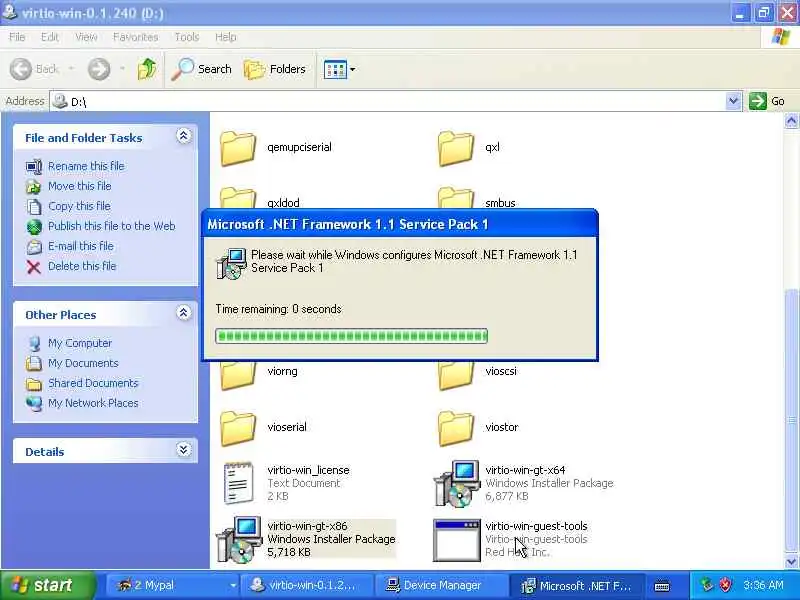Select the virtio-win_license text document icon
Image resolution: width=800 pixels, height=600 pixels.
[238, 483]
